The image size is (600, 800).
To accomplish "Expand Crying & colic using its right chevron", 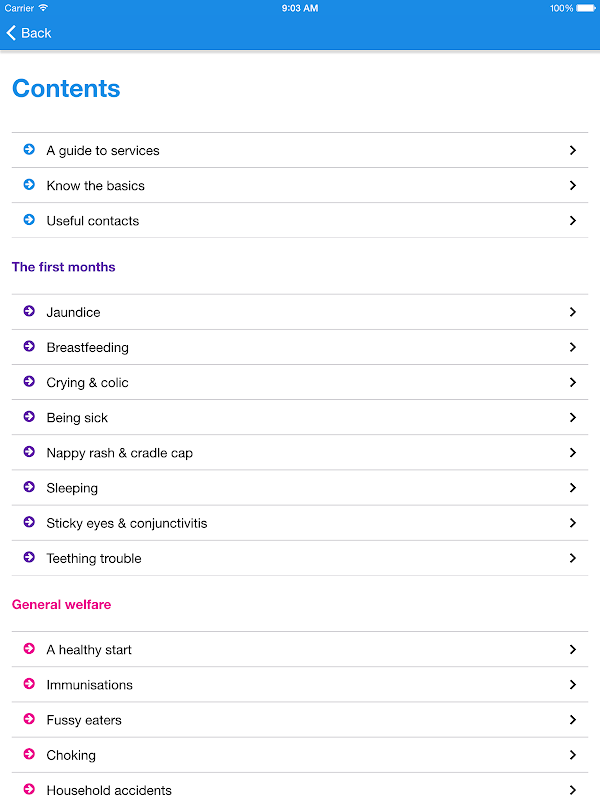I will pyautogui.click(x=573, y=382).
